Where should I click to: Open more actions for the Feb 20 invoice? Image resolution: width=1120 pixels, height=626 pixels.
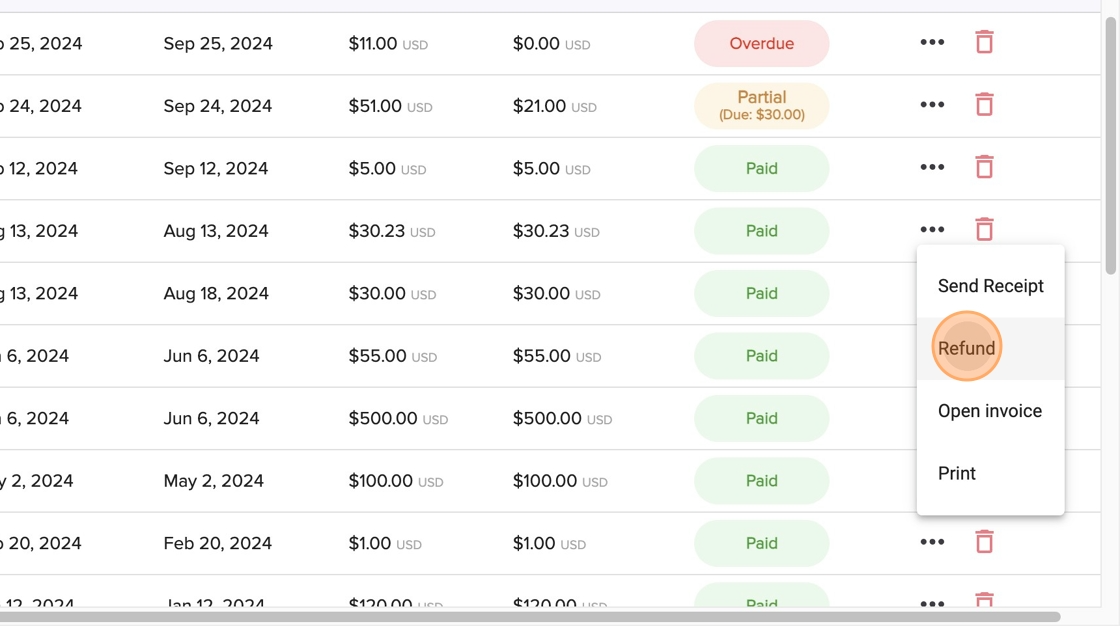pyautogui.click(x=932, y=542)
